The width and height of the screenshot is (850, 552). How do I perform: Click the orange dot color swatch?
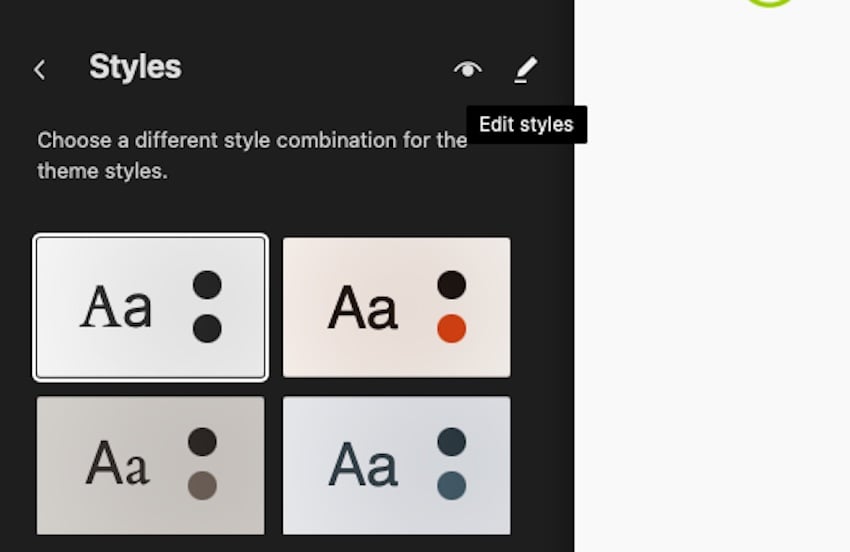(451, 328)
